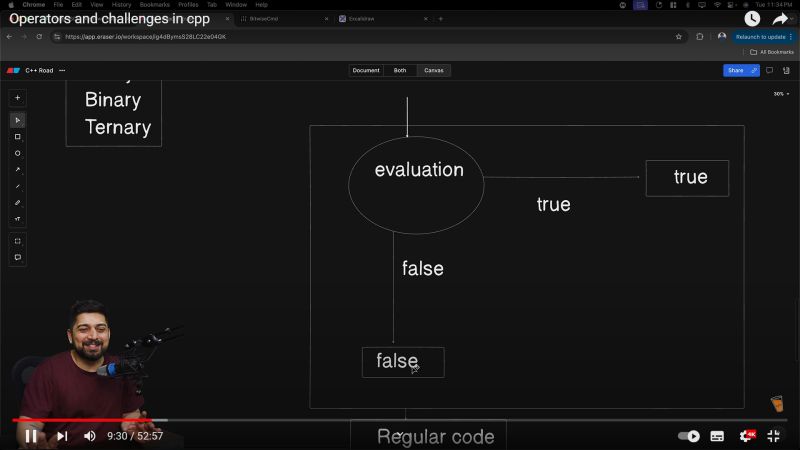Open the Chrome profile avatar
Screen dimensions: 800x450
722,36
